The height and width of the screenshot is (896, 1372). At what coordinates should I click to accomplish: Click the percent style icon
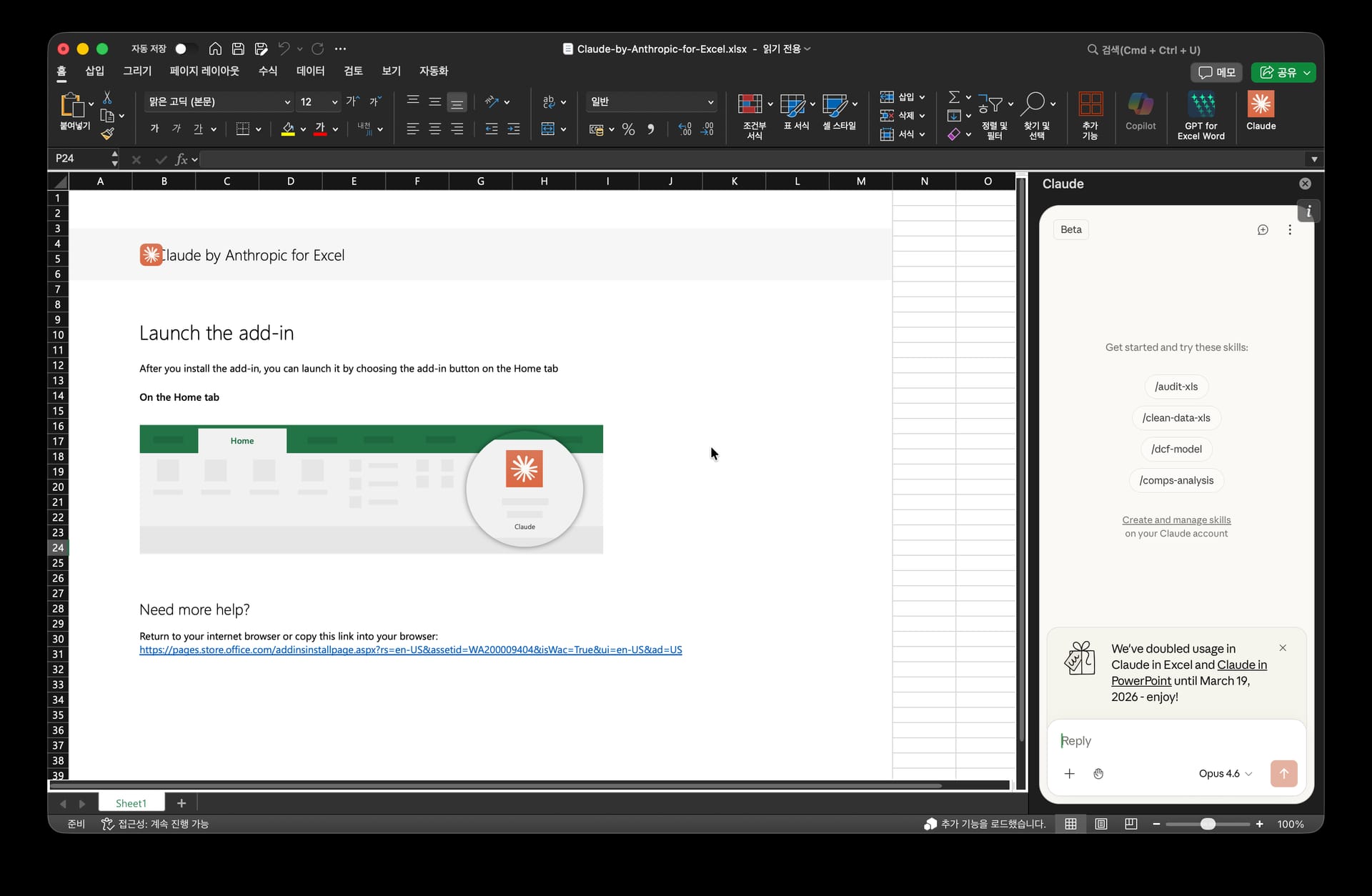[628, 129]
